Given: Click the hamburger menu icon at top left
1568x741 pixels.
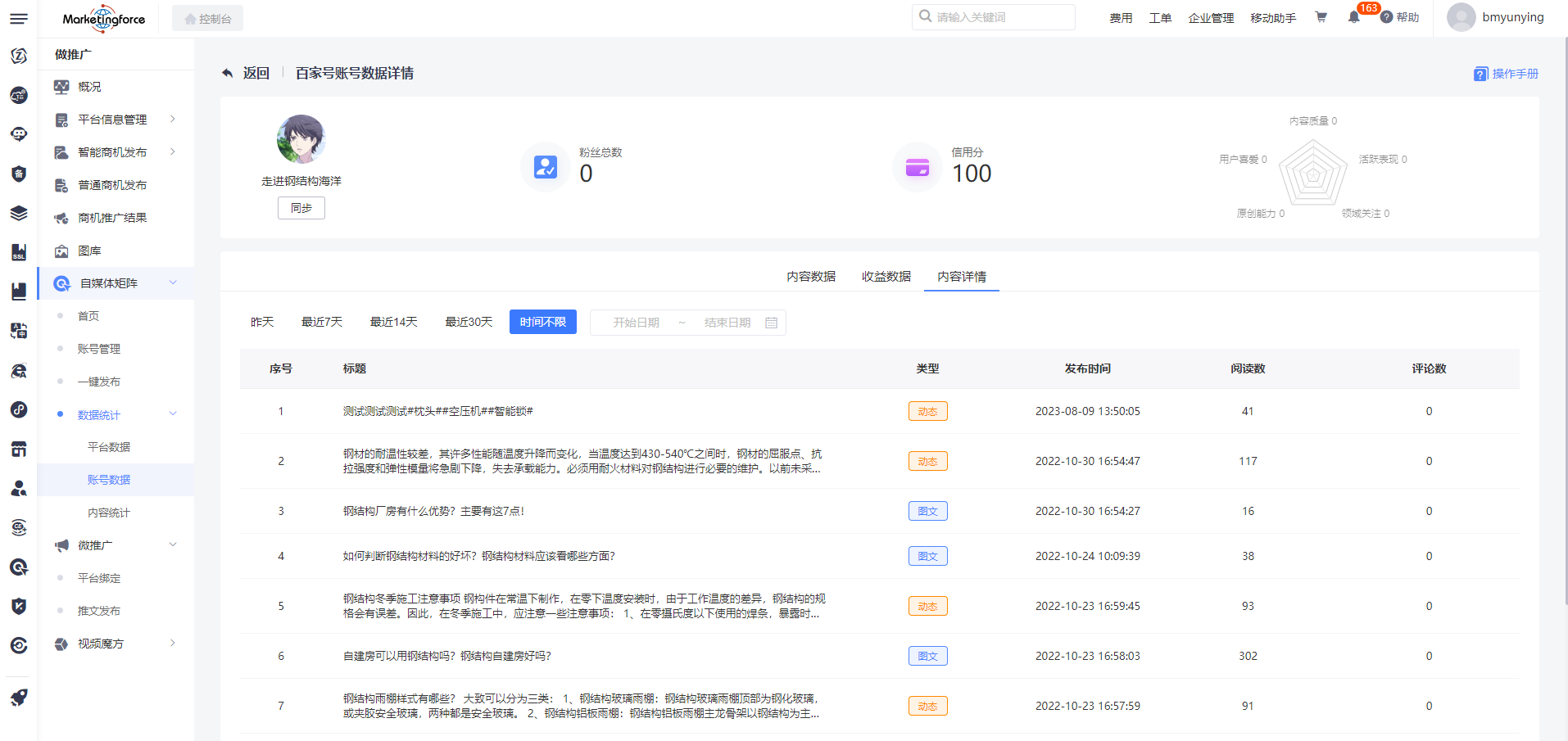Looking at the screenshot, I should tap(18, 18).
